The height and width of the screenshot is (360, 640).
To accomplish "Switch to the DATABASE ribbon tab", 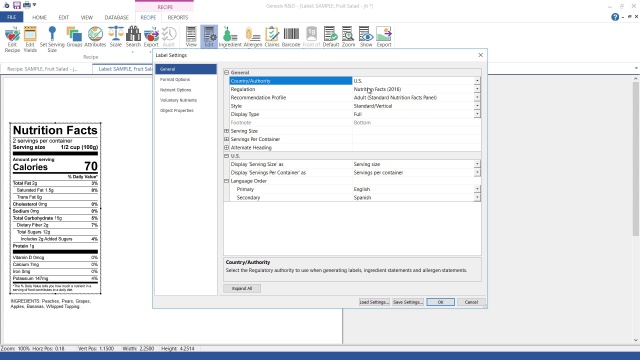I will coord(116,18).
